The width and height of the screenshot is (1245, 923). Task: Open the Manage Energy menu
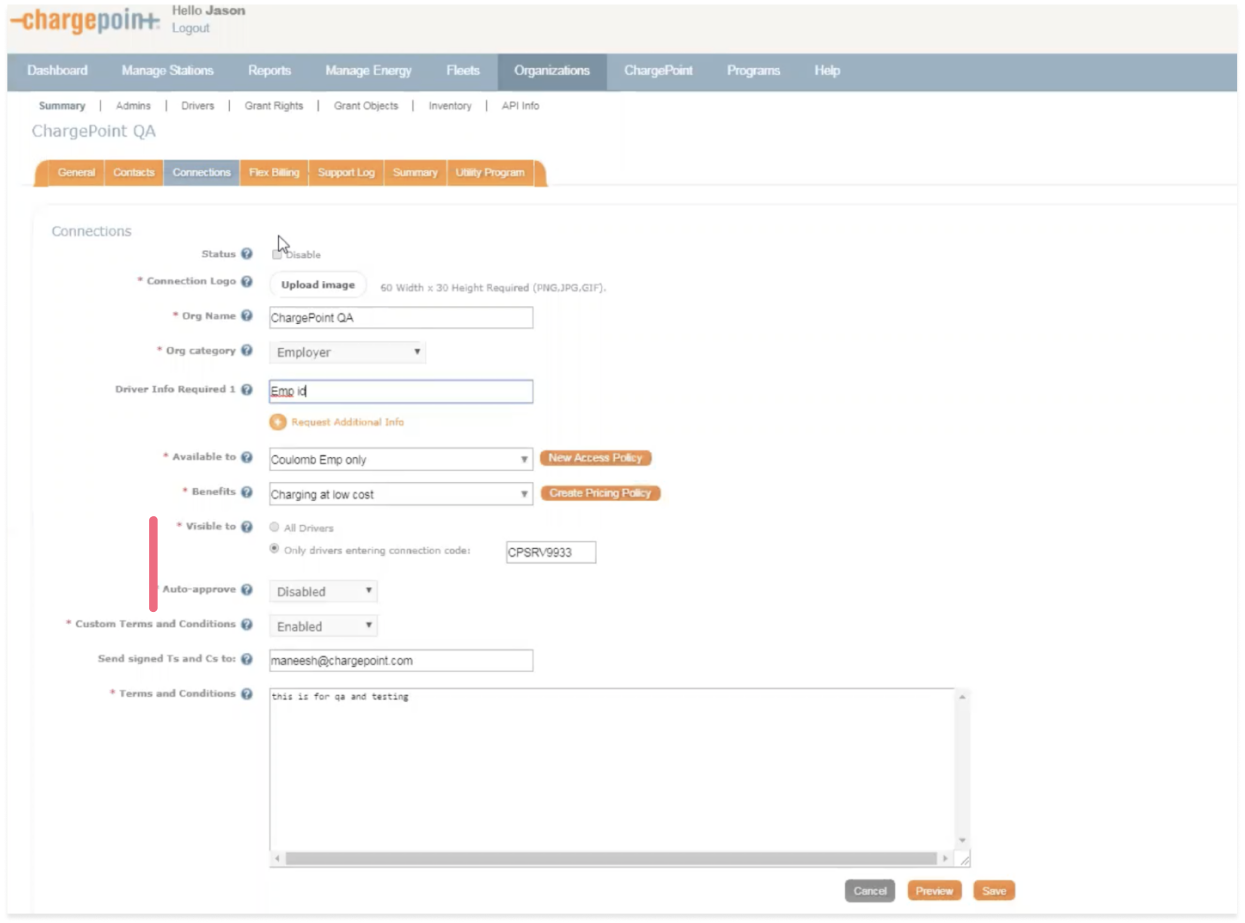[368, 71]
